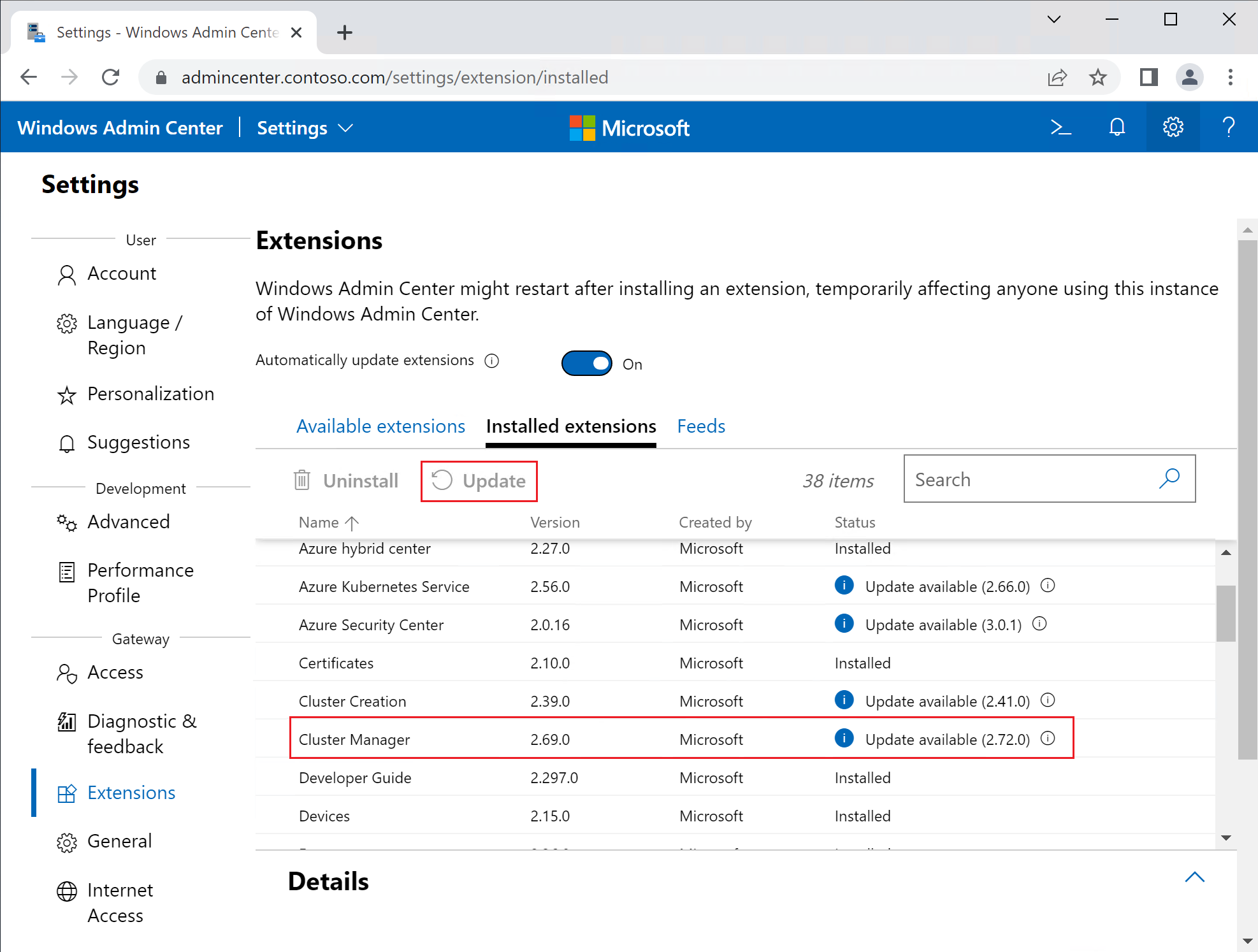Switch to Available extensions tab
The width and height of the screenshot is (1258, 952).
pos(380,426)
